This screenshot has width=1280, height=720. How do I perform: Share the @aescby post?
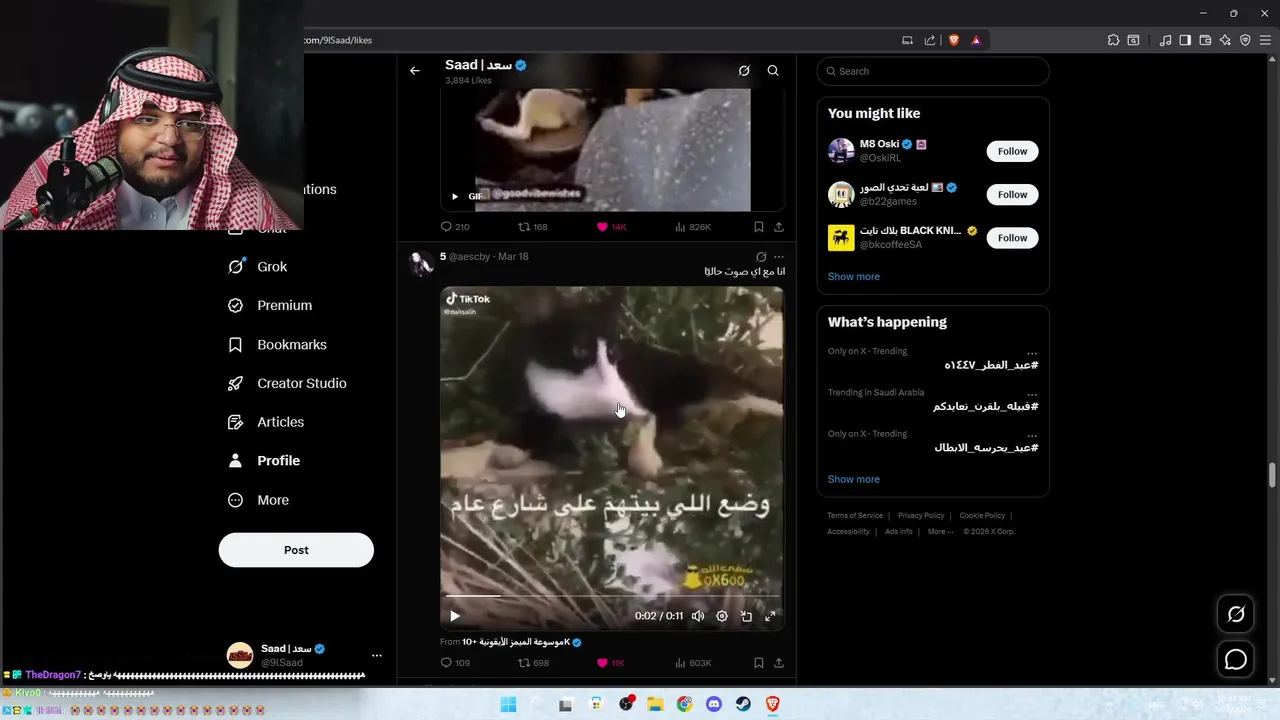click(779, 663)
